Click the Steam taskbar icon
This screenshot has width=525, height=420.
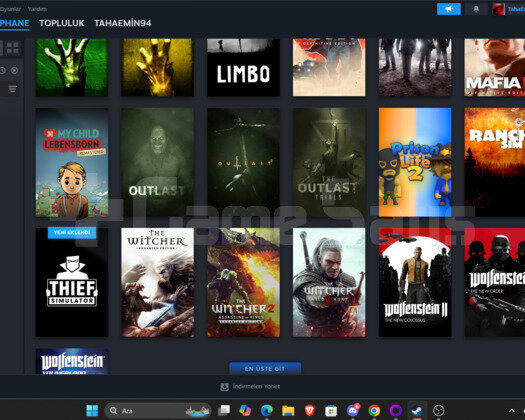417,411
